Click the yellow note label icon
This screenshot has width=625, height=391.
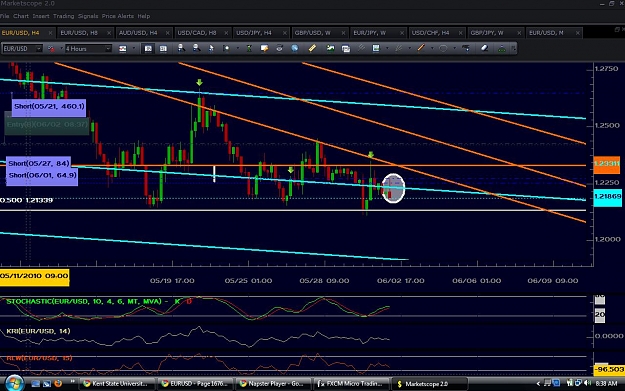point(264,49)
